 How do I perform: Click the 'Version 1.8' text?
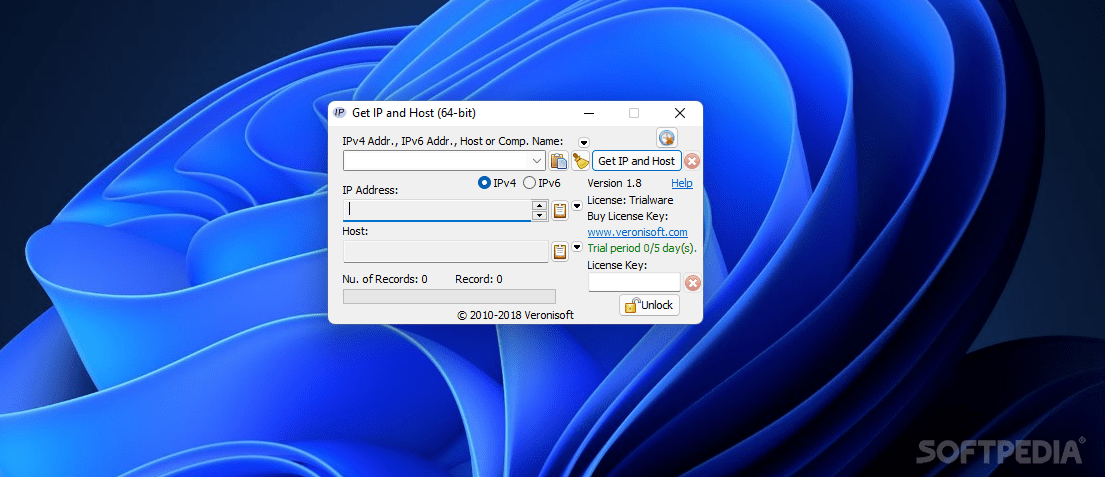click(615, 183)
